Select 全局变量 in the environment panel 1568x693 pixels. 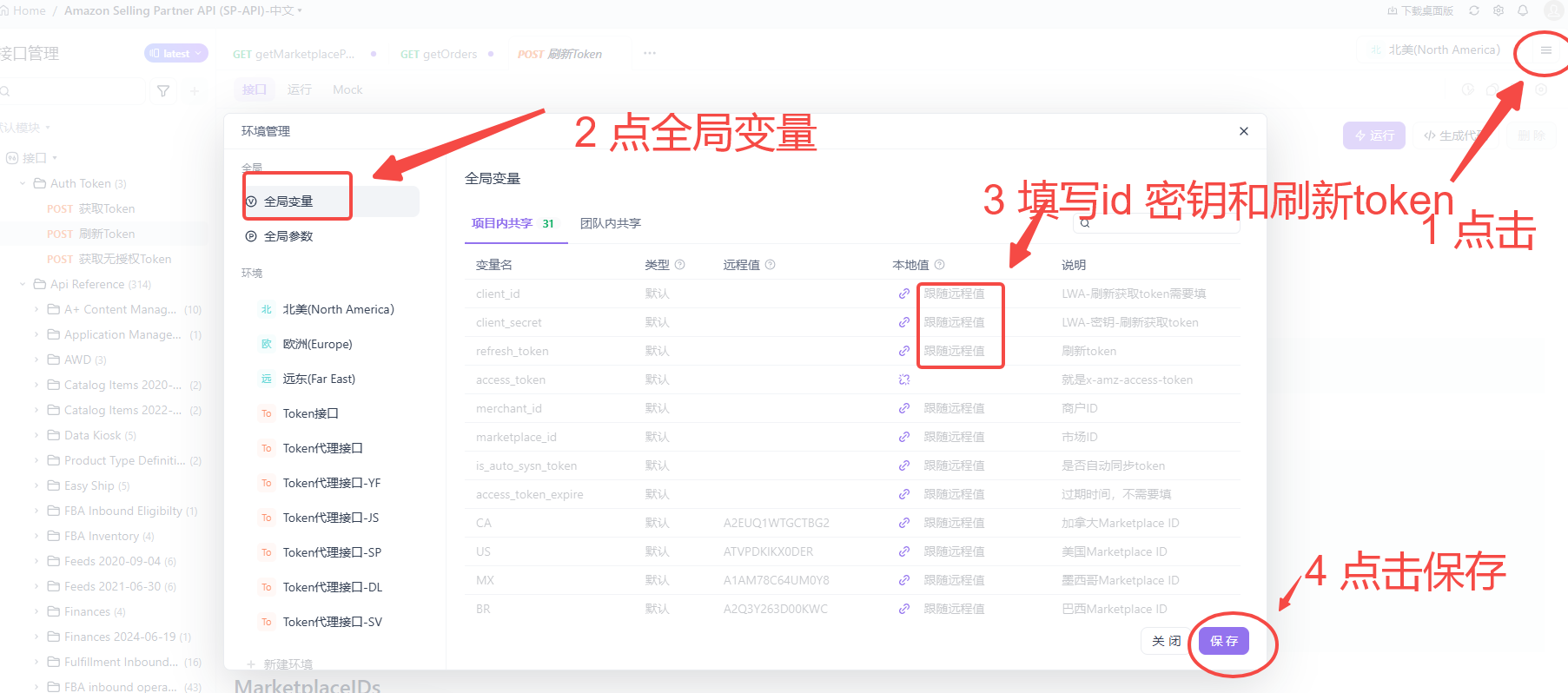point(330,201)
